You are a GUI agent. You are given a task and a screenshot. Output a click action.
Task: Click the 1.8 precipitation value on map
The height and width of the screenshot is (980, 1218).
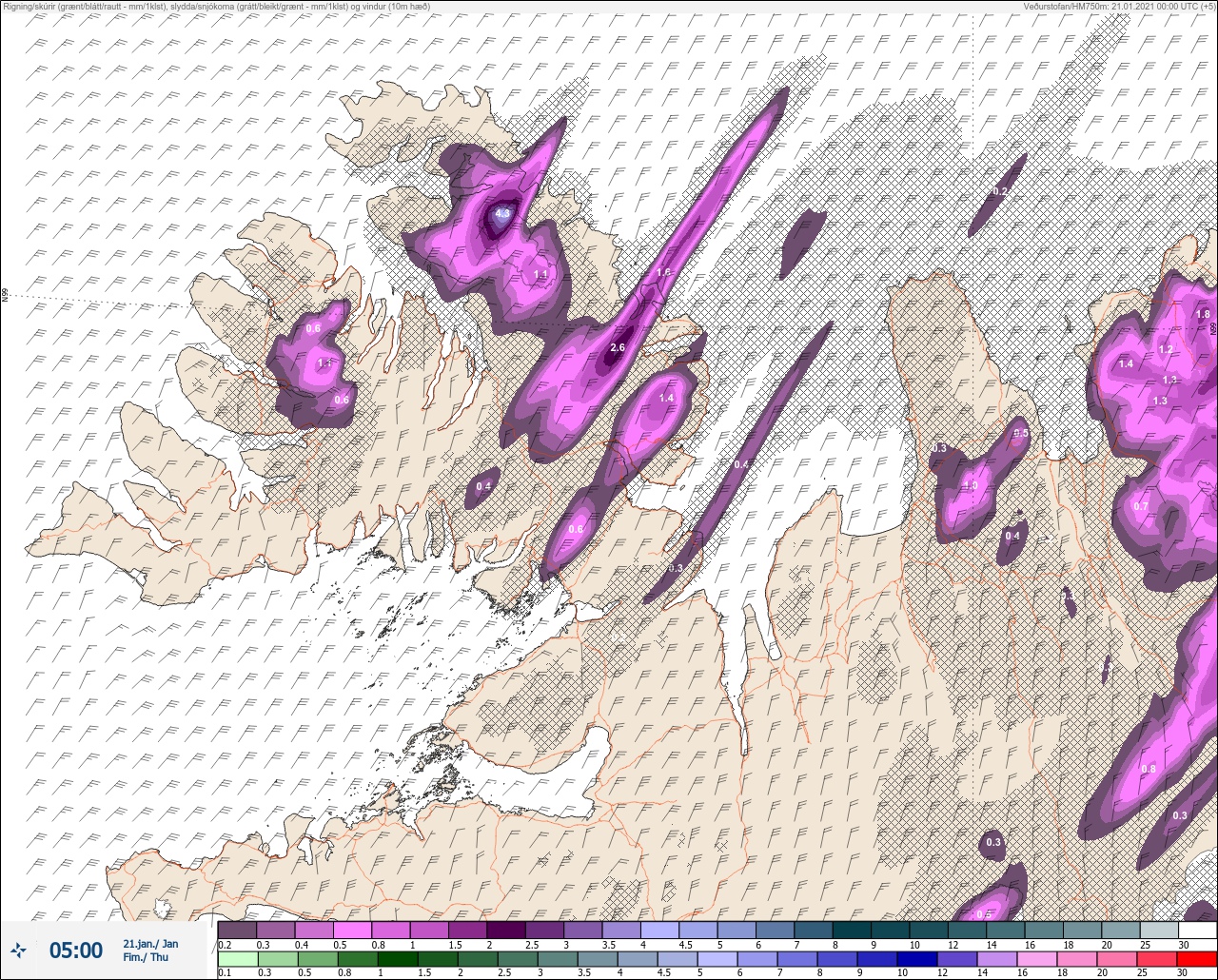coord(1203,315)
